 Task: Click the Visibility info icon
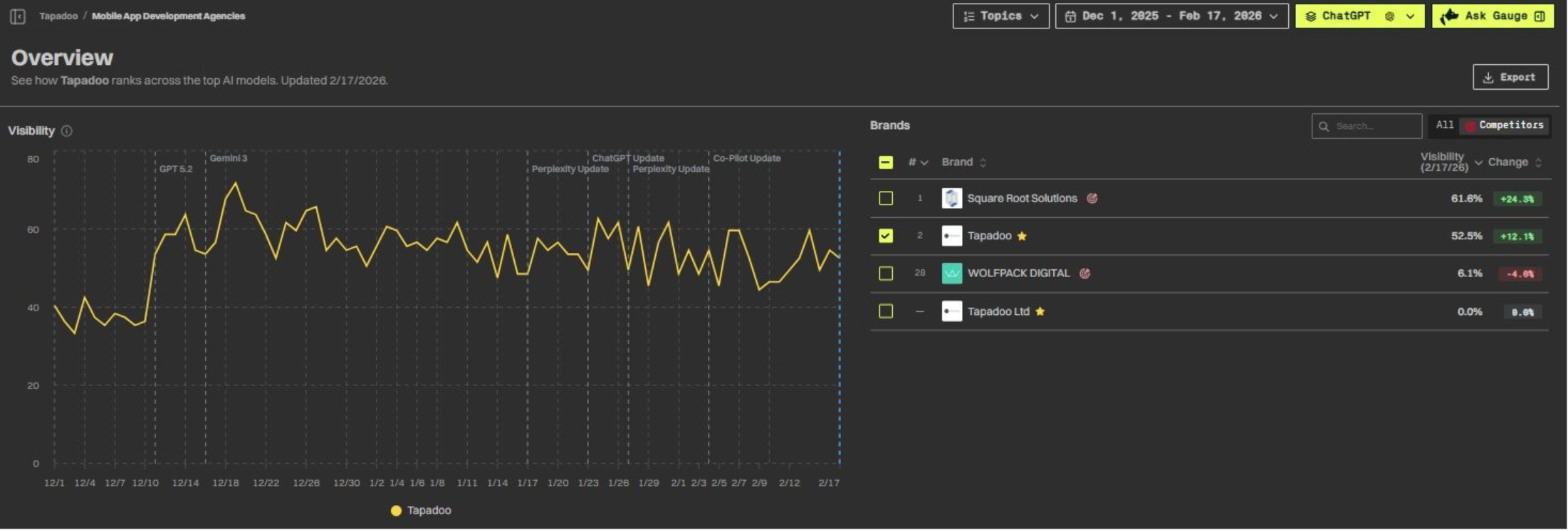point(67,131)
